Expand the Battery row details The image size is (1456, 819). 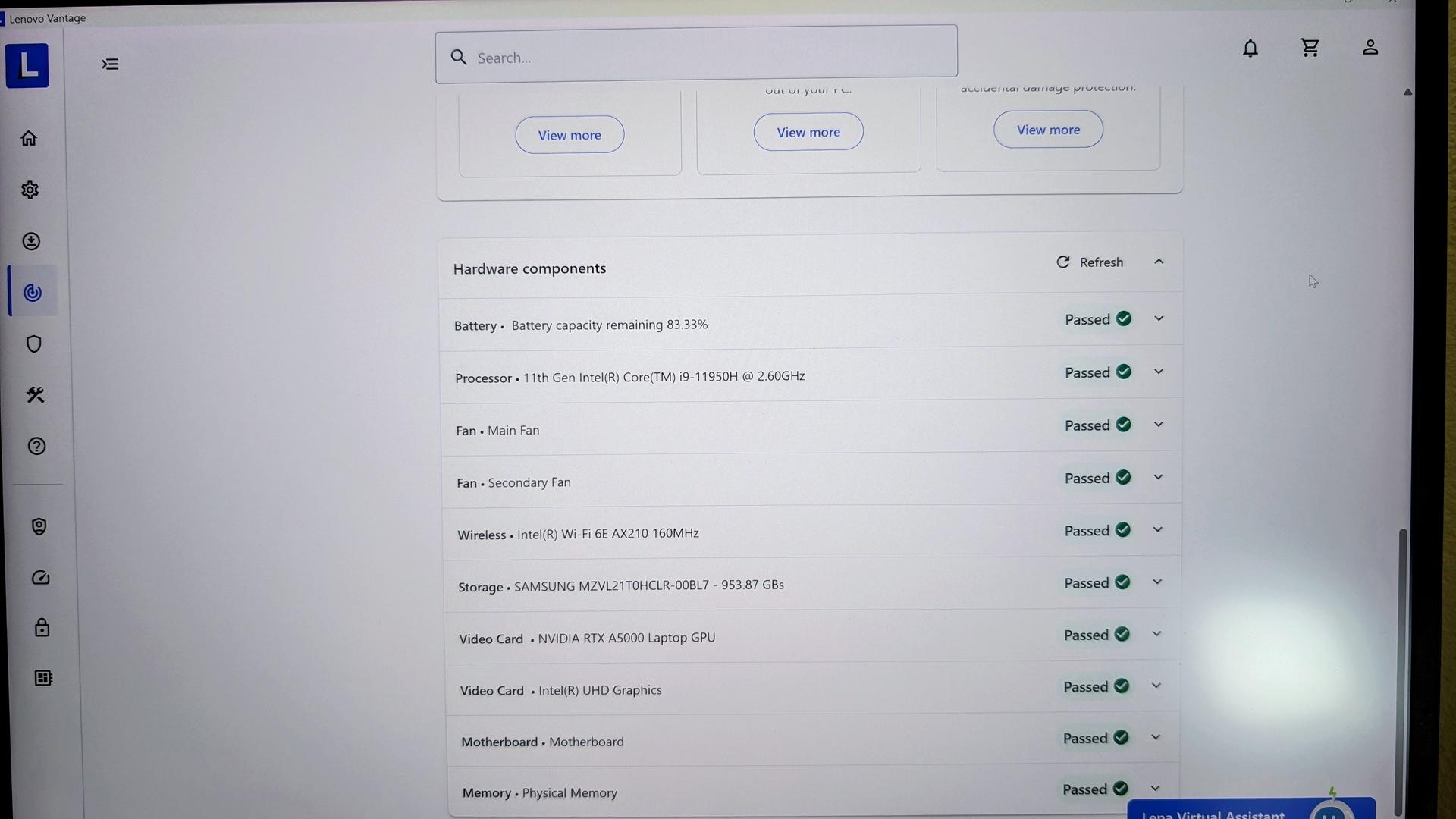(1159, 318)
